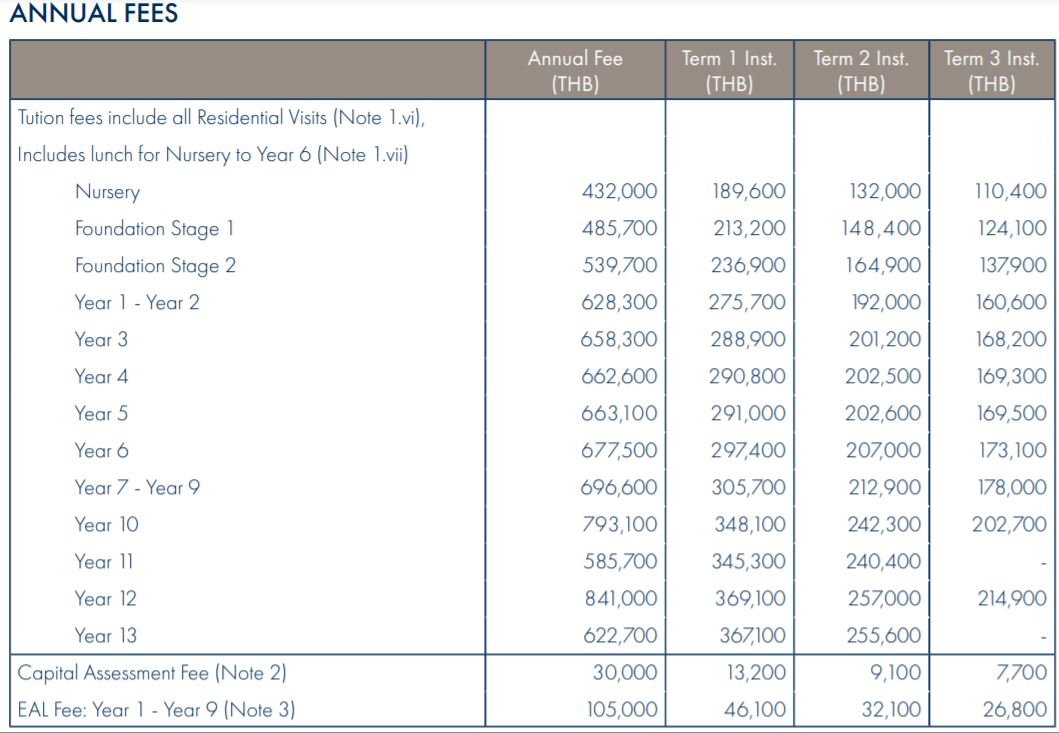
Task: Select the Annual Fee (THB) column header
Action: tap(575, 71)
